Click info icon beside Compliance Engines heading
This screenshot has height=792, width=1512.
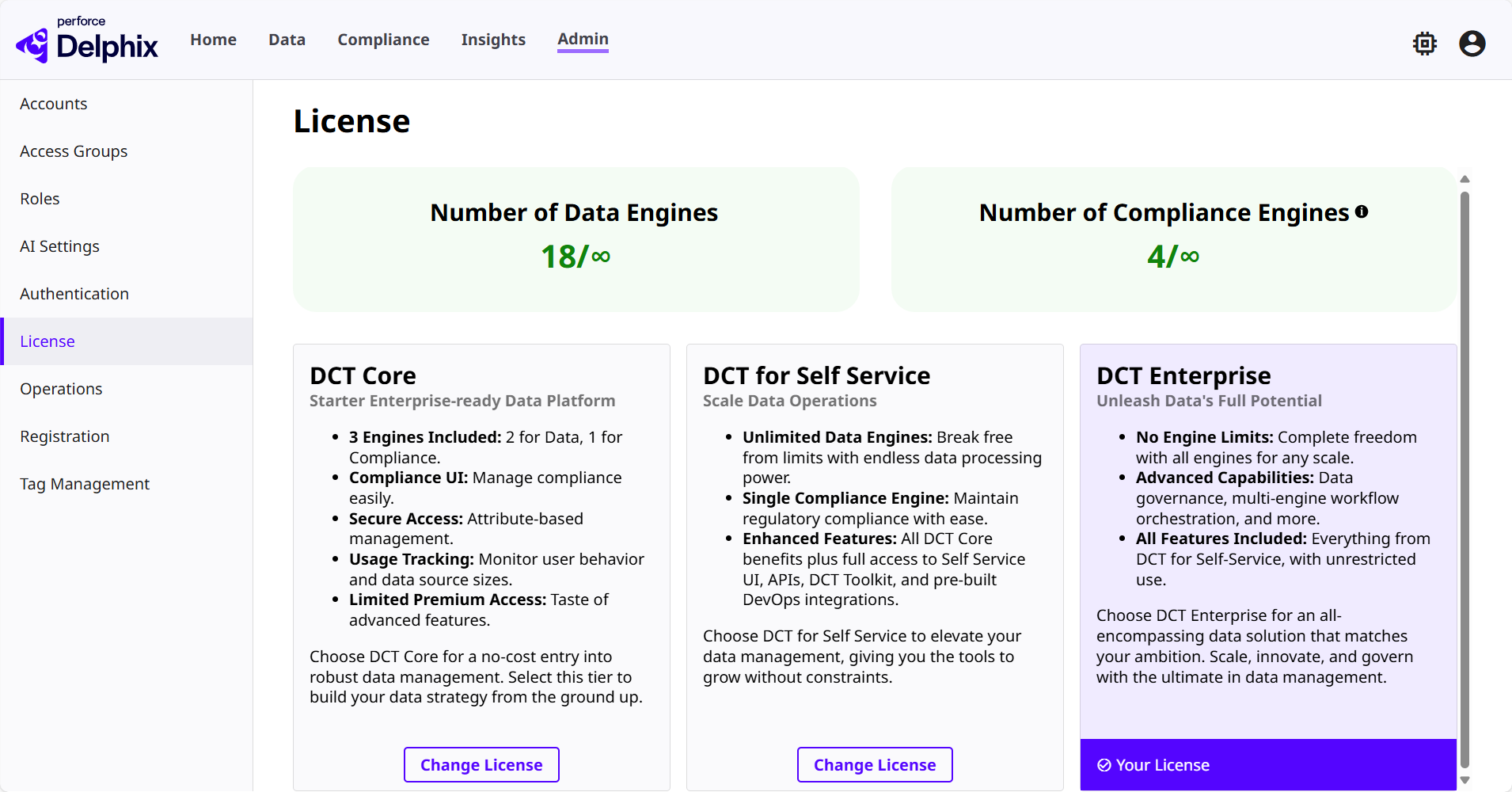click(1362, 212)
